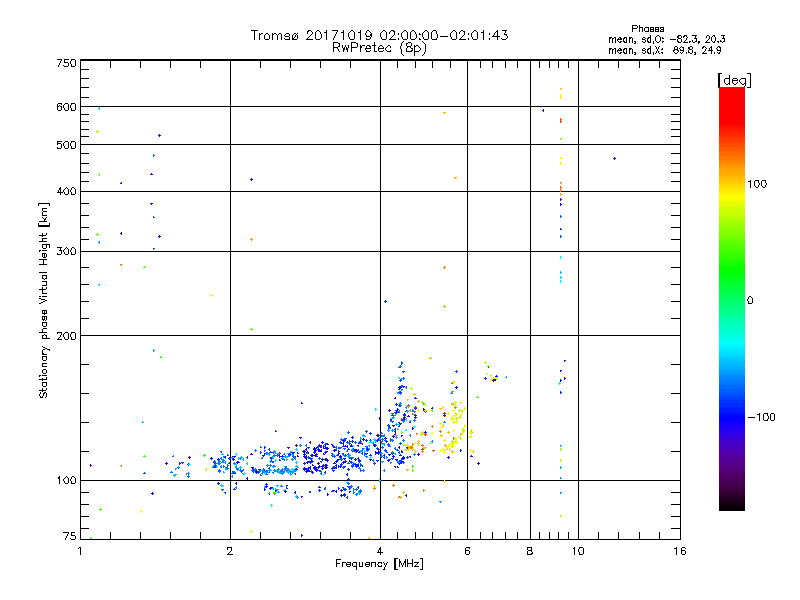This screenshot has width=800, height=600.
Task: Click the plot title 'Tromsø 20171019 02:00:00-02:01:43'
Action: pyautogui.click(x=379, y=35)
